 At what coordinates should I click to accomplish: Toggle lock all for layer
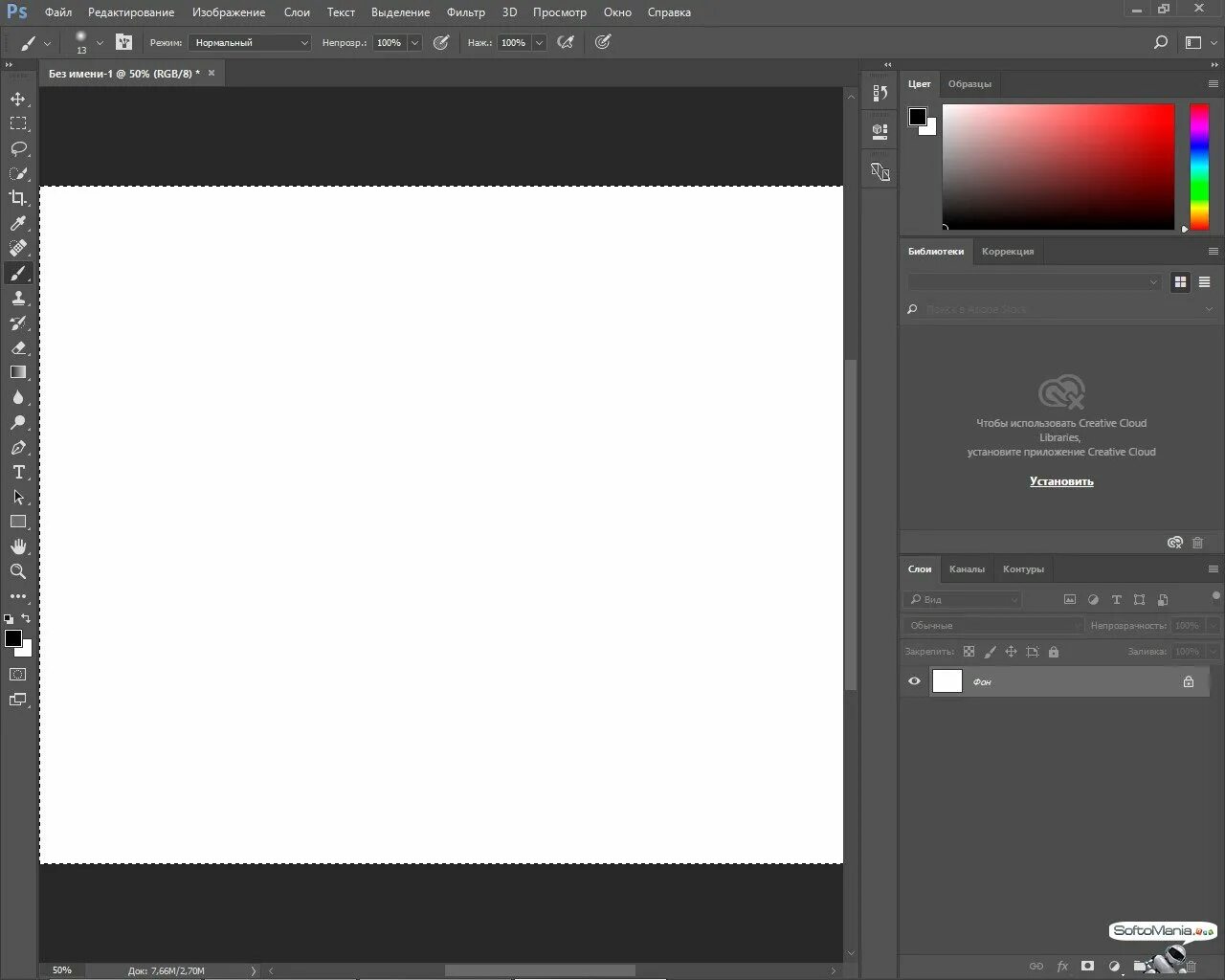click(x=1054, y=652)
